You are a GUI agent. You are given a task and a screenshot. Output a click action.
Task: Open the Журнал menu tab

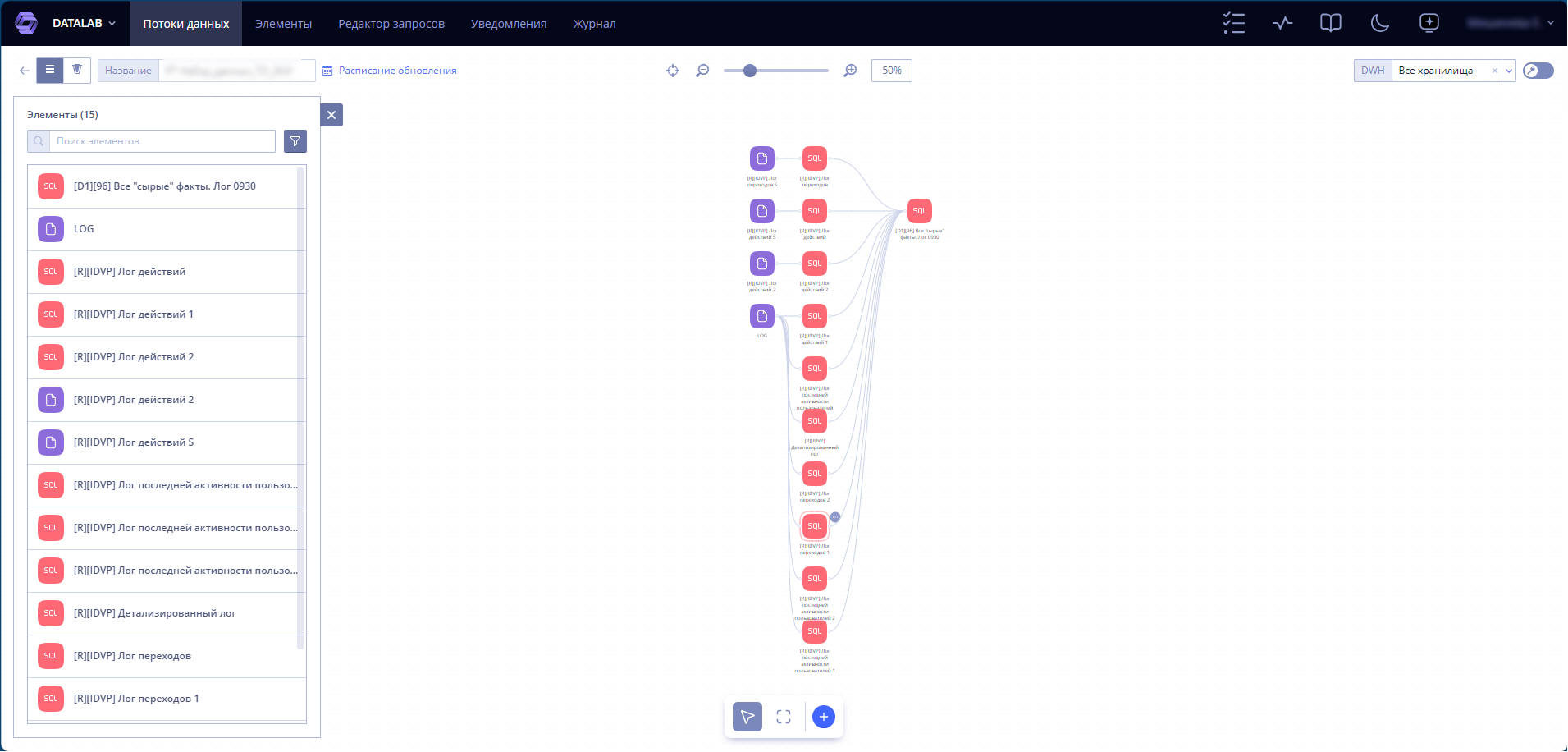594,24
